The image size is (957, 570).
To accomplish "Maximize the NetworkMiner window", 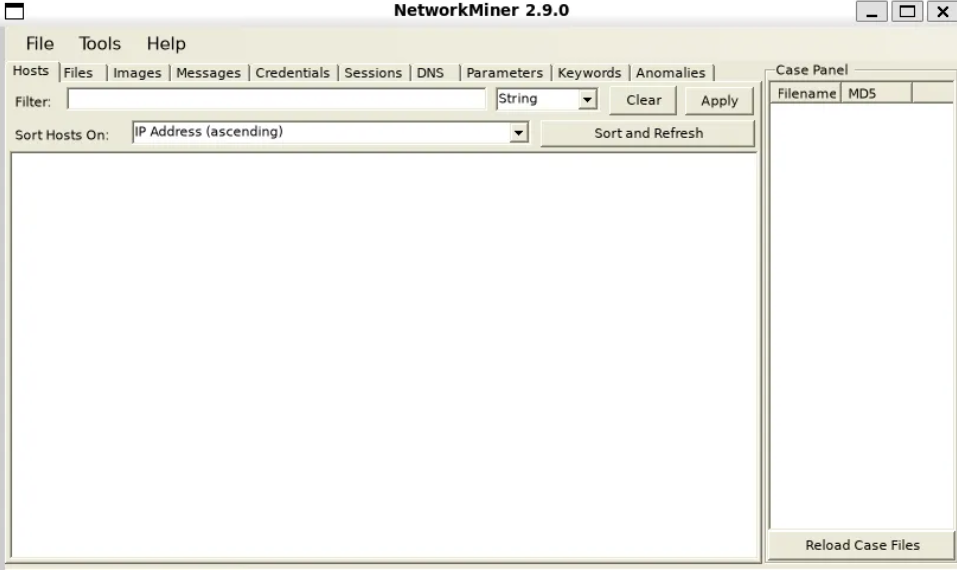I will 907,11.
